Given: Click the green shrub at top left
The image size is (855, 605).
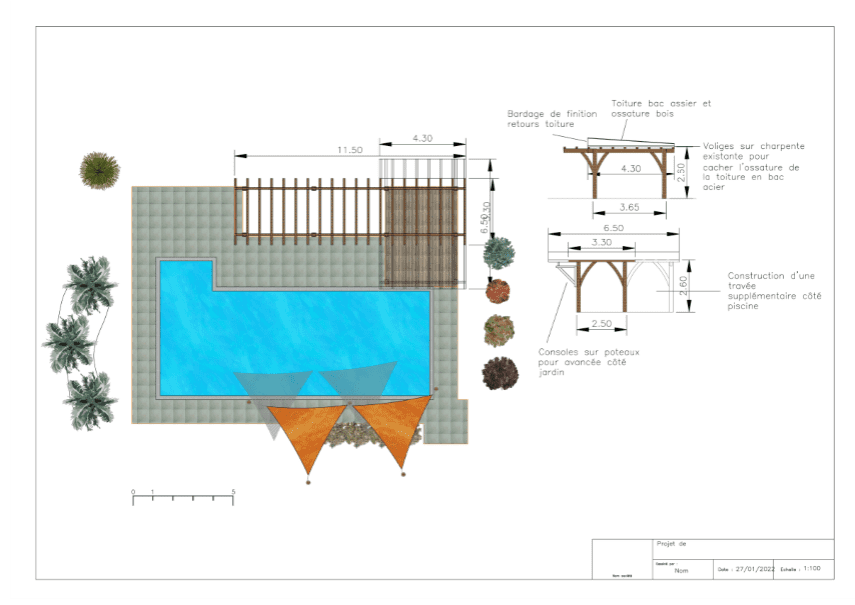Looking at the screenshot, I should coord(99,170).
